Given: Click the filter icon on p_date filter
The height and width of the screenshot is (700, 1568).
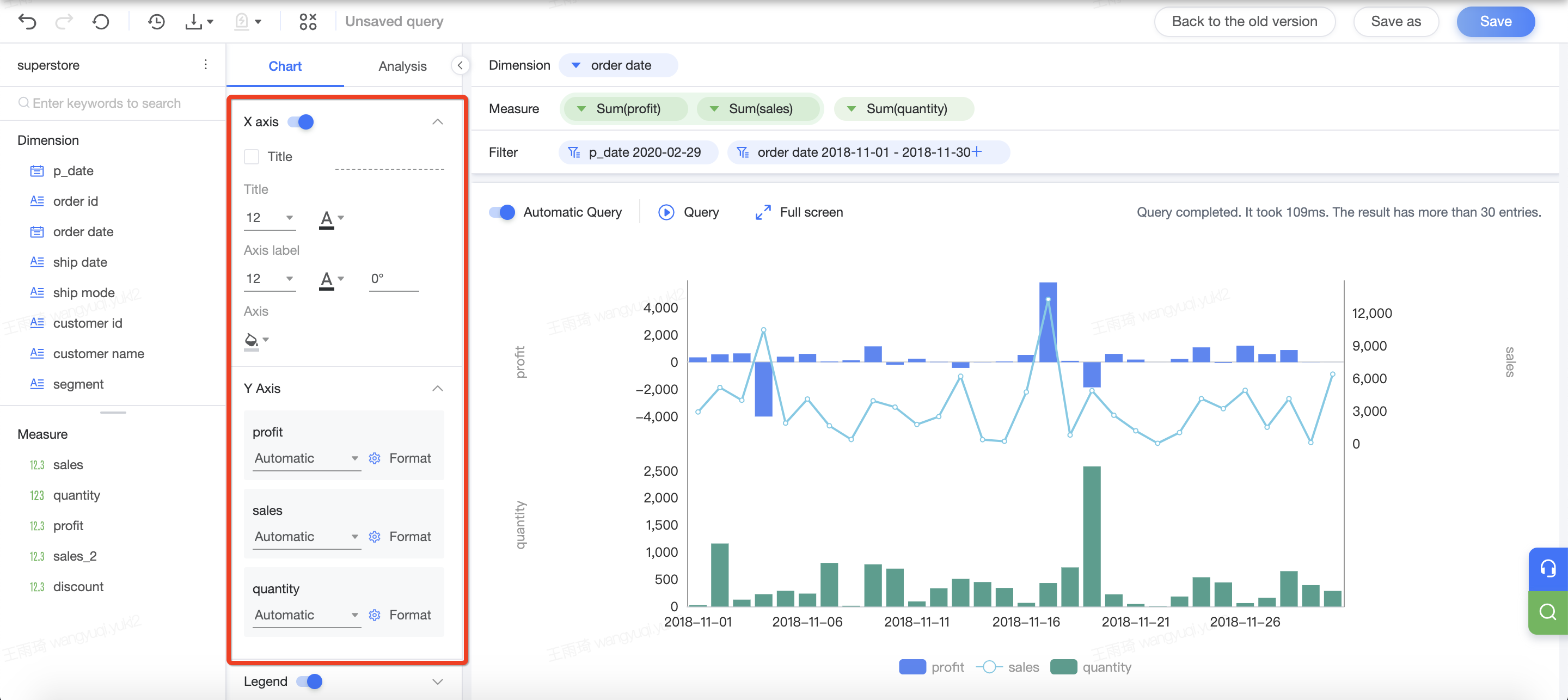Looking at the screenshot, I should click(x=574, y=152).
